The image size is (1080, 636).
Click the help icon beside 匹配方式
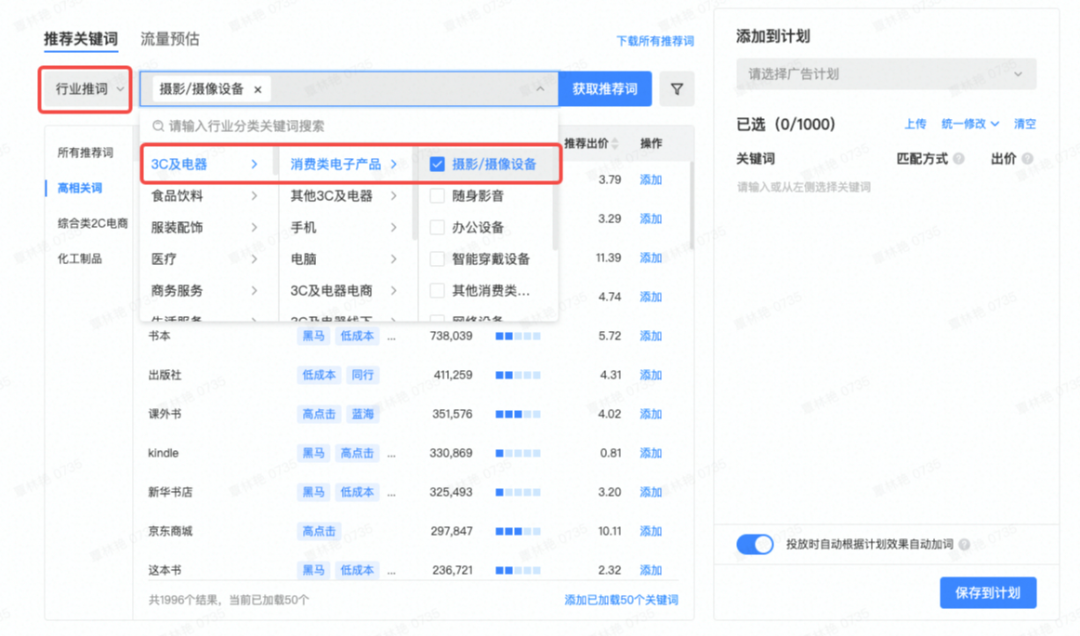(x=959, y=159)
